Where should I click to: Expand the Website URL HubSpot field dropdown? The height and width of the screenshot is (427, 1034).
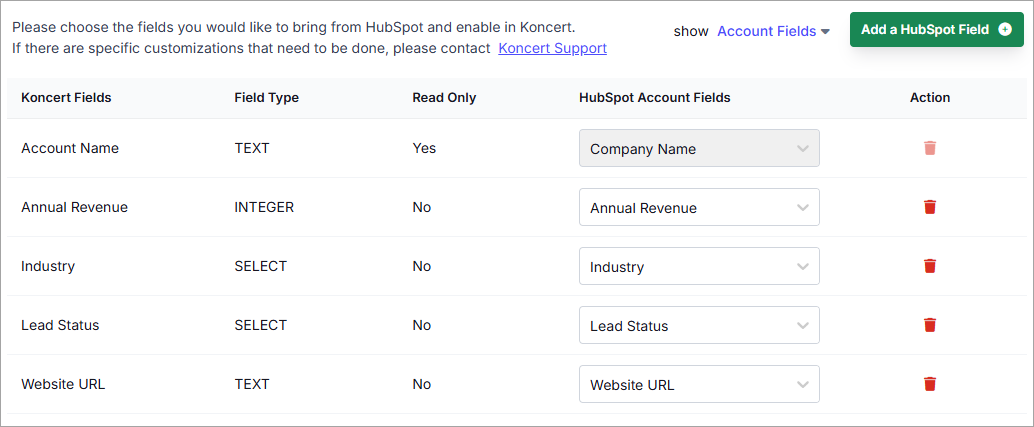(x=699, y=384)
